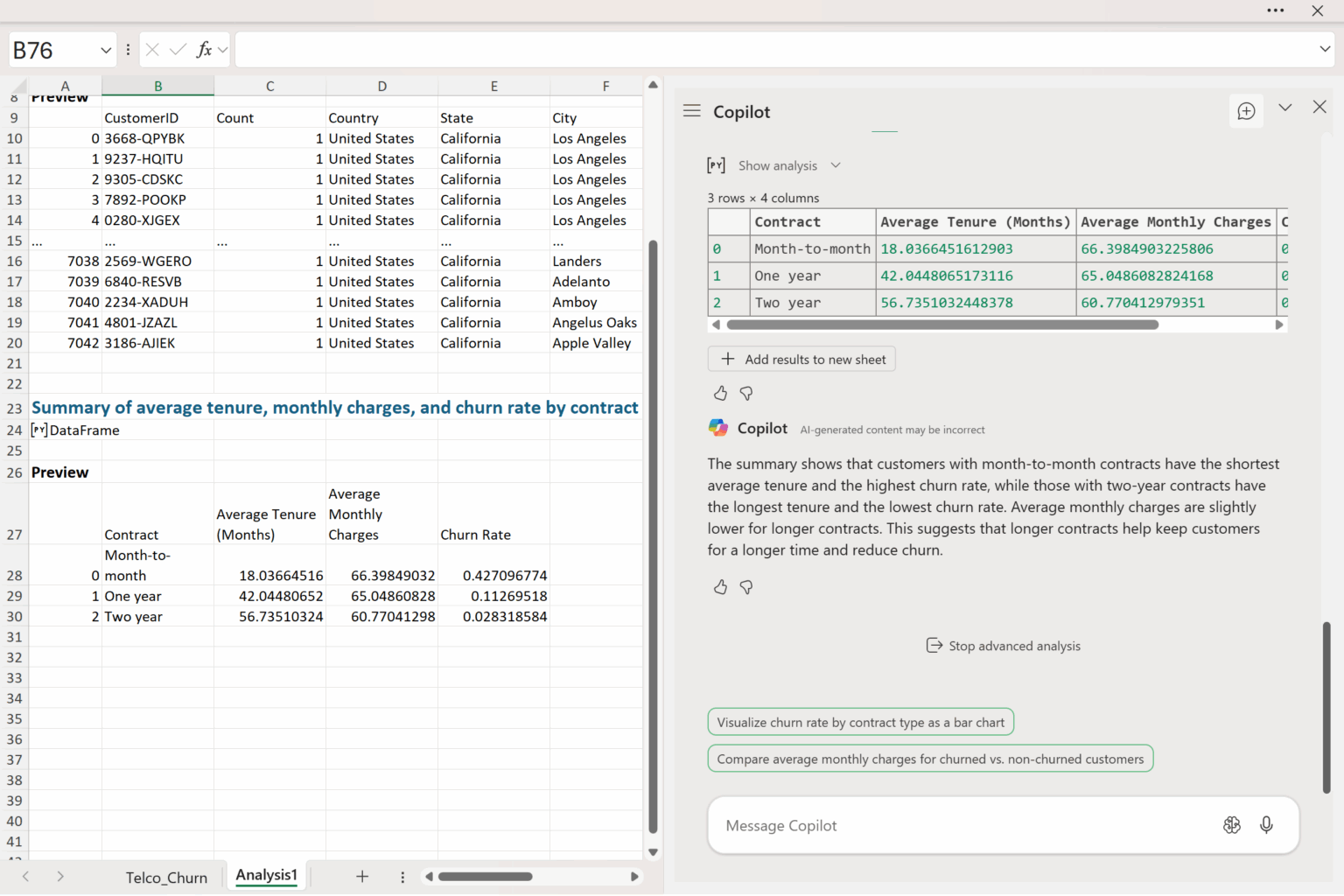Click thumbs up under the Copilot summary text

pos(720,587)
